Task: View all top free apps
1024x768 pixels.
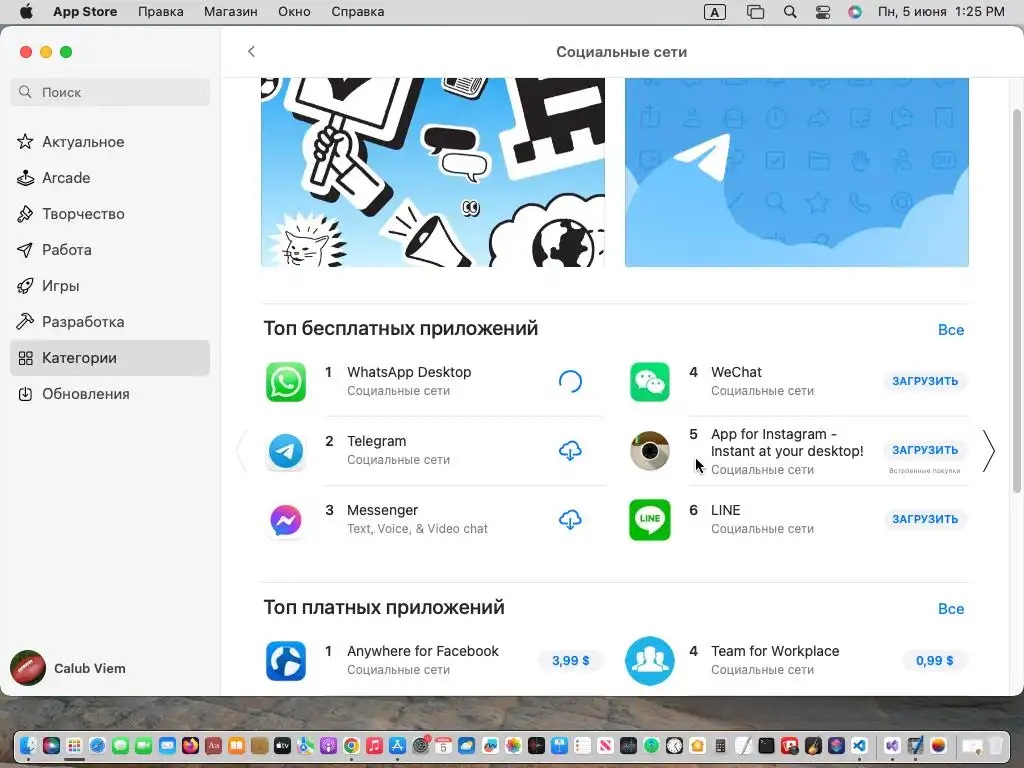Action: pyautogui.click(x=951, y=330)
